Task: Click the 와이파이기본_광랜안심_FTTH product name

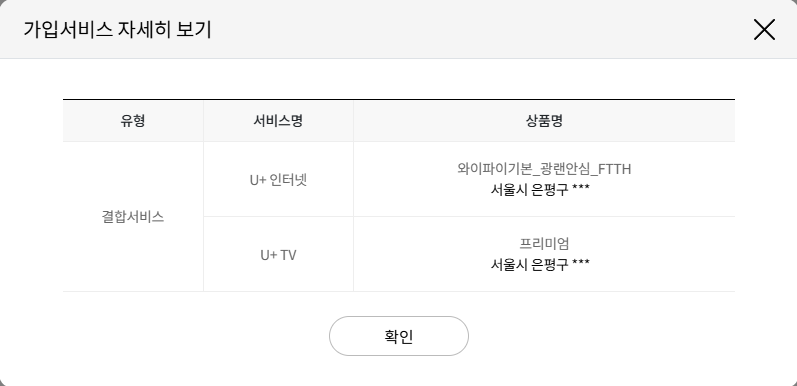Action: coord(544,169)
